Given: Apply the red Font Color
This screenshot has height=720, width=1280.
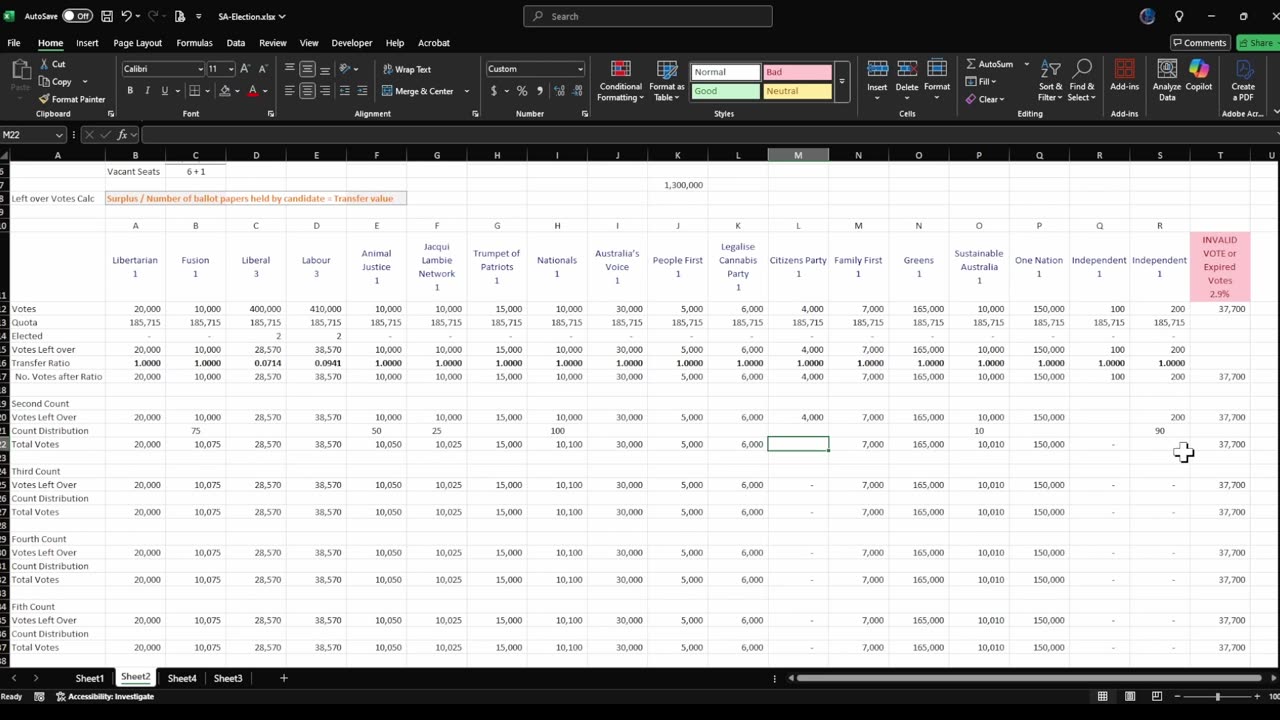Looking at the screenshot, I should [252, 91].
